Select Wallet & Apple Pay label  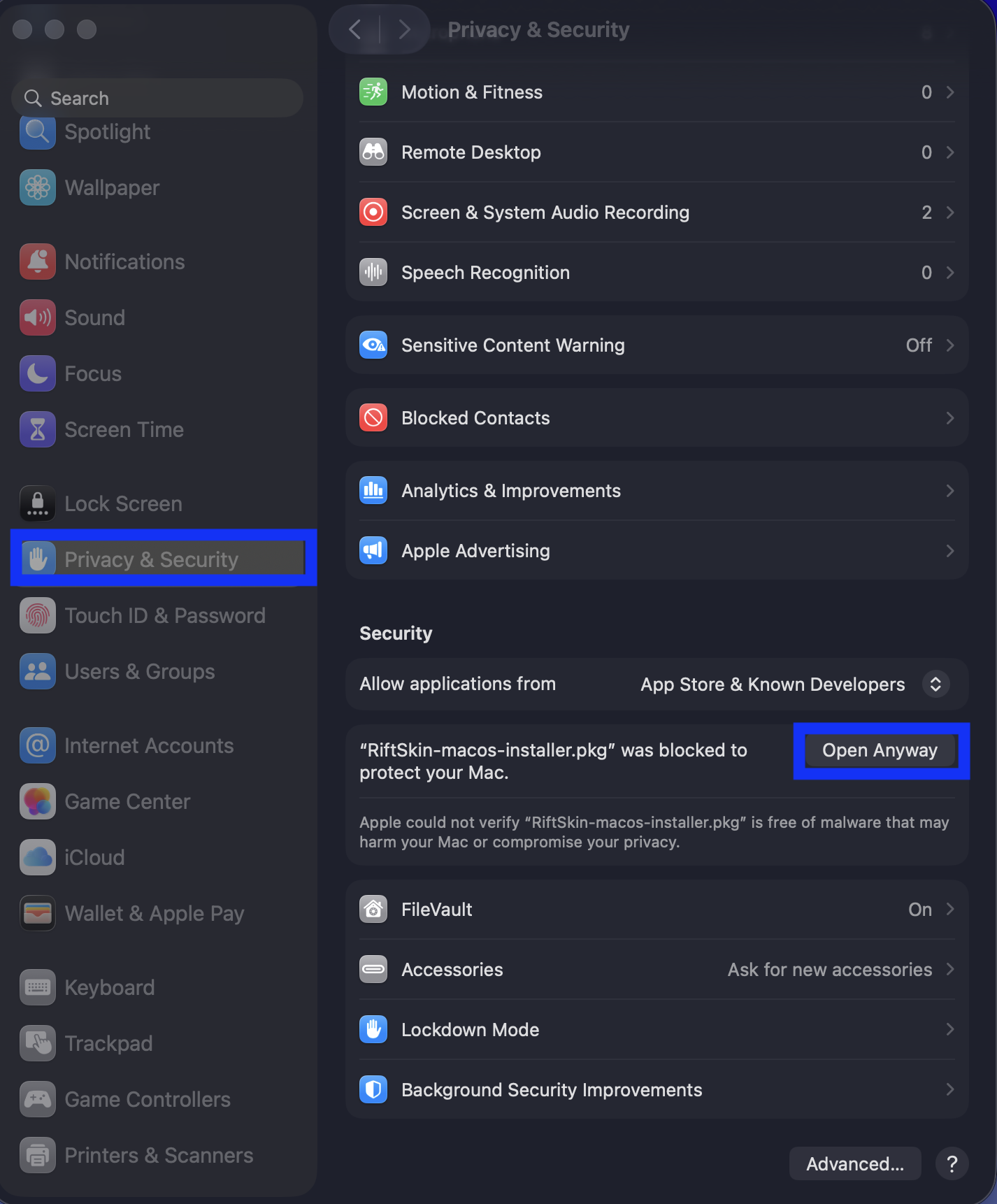155,913
